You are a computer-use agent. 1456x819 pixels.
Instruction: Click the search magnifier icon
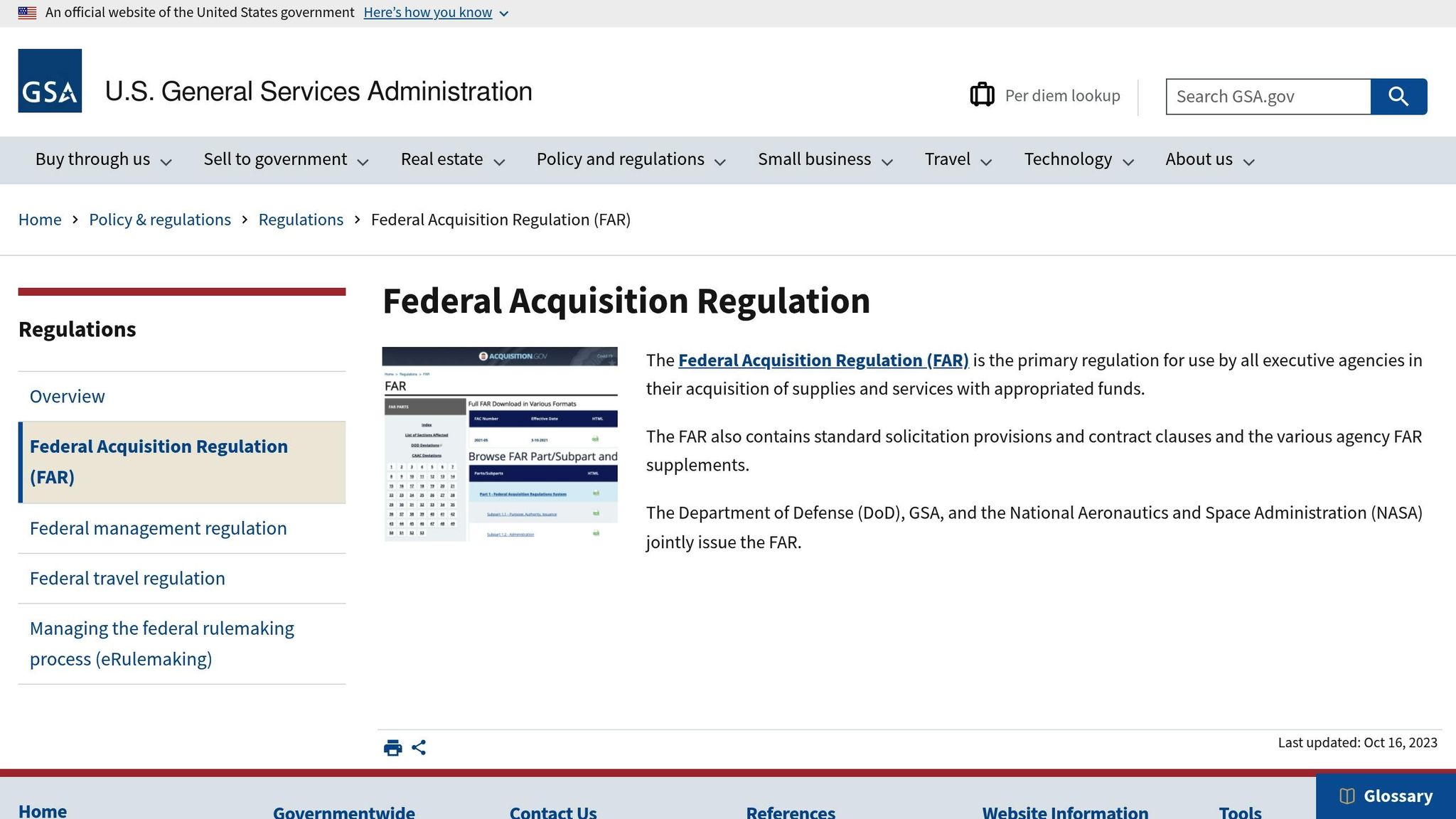[x=1398, y=96]
